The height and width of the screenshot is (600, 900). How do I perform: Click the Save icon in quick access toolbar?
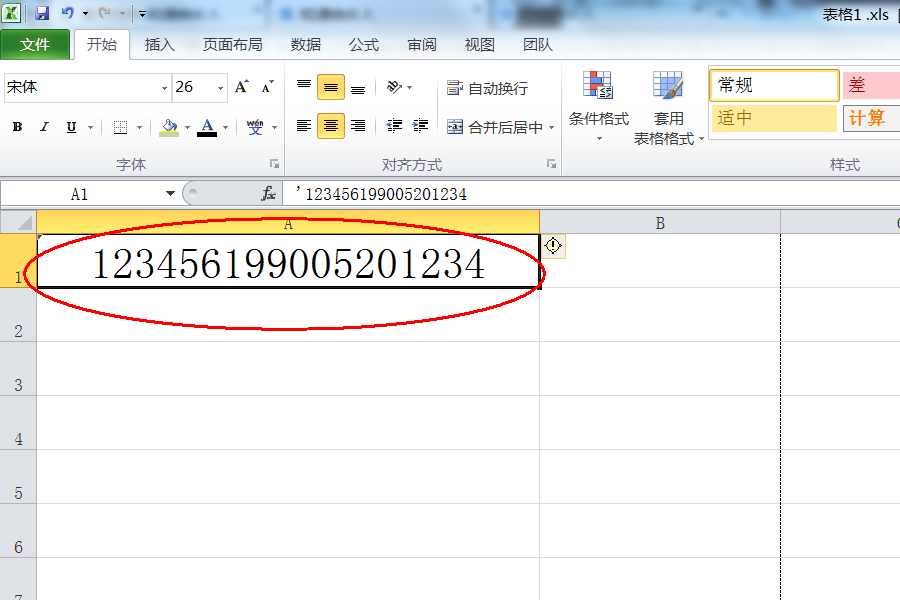point(42,13)
